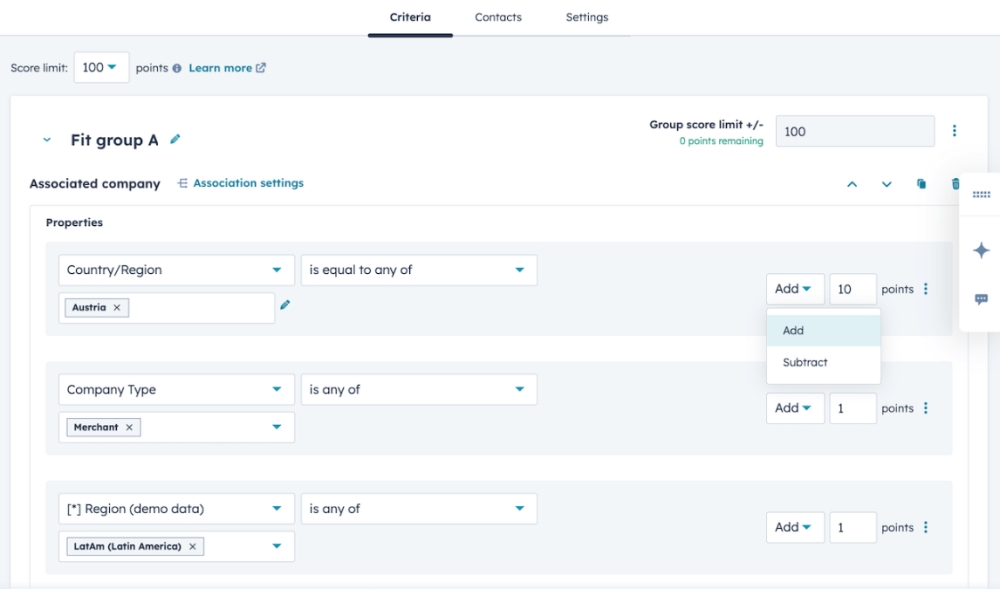This screenshot has height=589, width=1000.
Task: Click the pencil icon beside Fit group A
Action: click(x=176, y=140)
